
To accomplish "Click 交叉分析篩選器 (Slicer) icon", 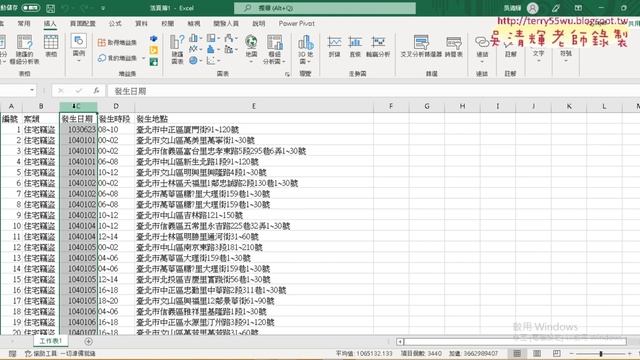I will click(421, 47).
